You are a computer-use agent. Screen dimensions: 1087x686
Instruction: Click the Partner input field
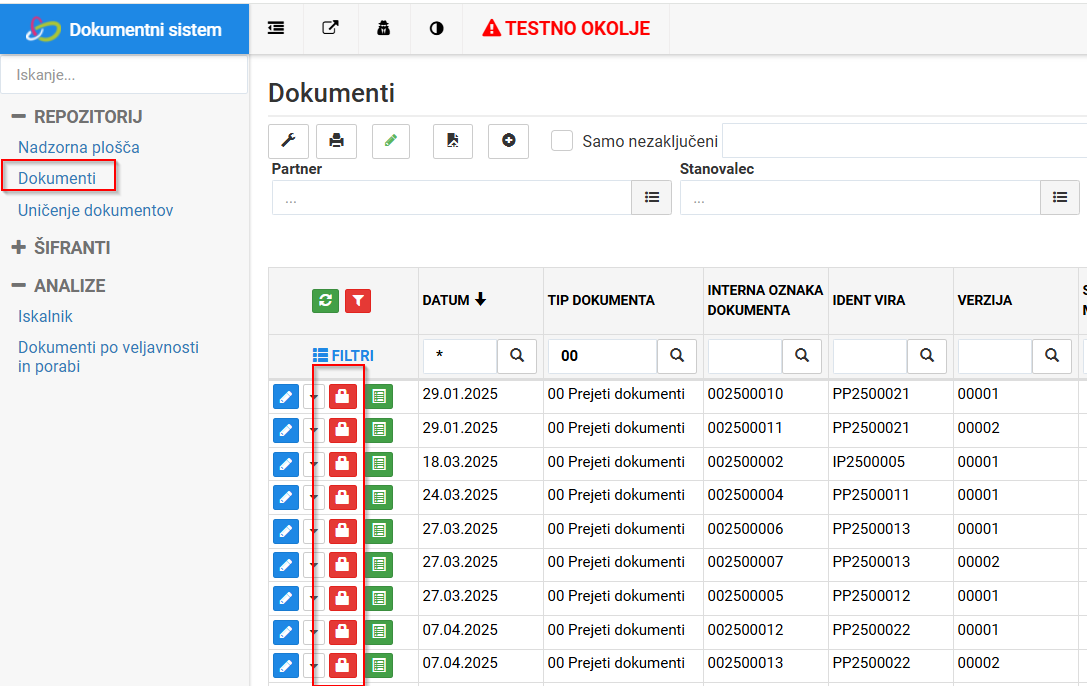click(x=452, y=197)
